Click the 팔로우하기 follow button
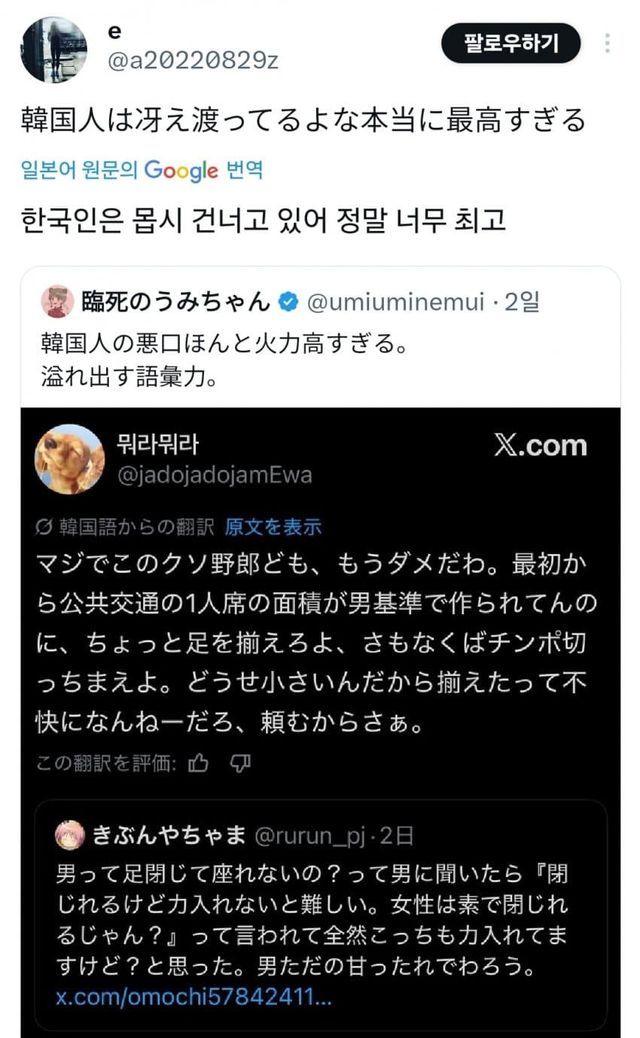This screenshot has height=1038, width=640. click(510, 43)
